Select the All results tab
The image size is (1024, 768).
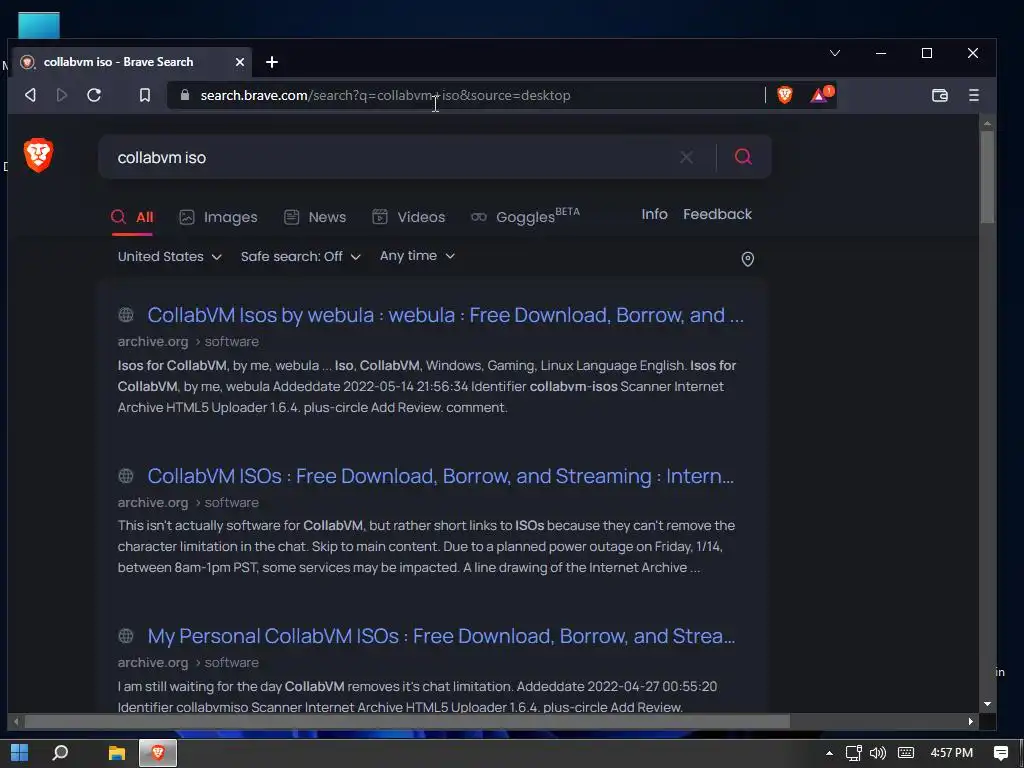[132, 217]
